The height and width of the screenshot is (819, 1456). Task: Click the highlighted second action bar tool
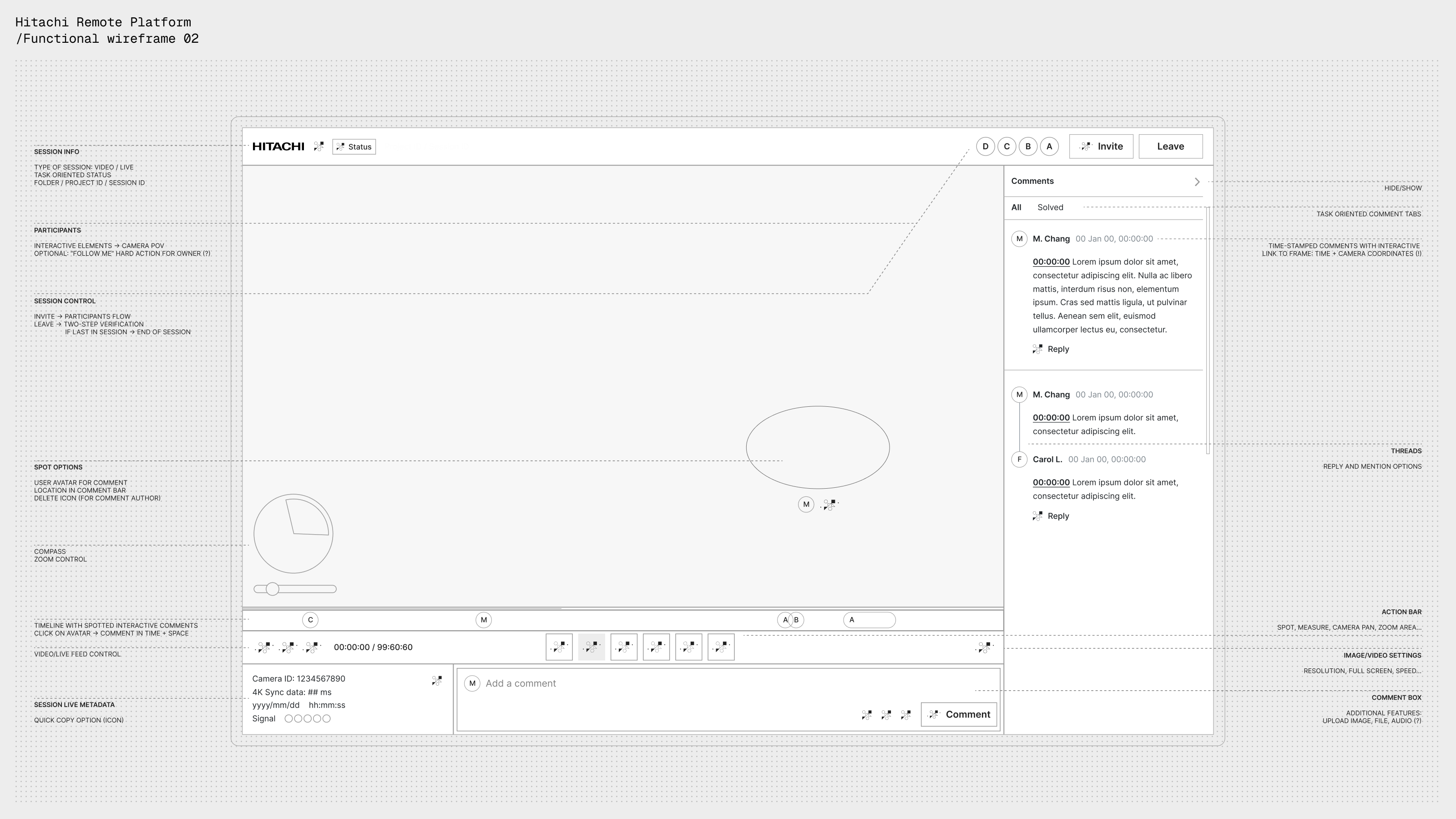[591, 647]
